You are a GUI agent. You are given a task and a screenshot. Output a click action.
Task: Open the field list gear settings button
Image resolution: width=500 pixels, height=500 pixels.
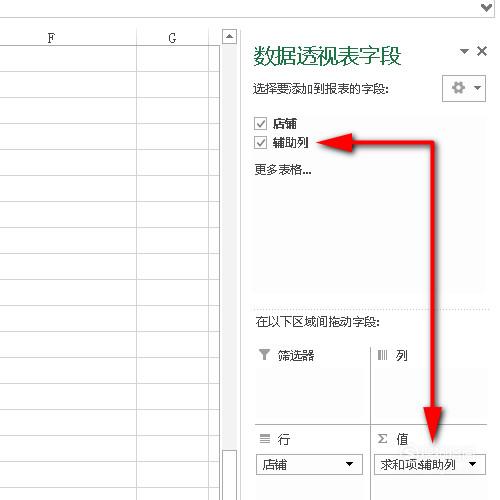click(464, 88)
